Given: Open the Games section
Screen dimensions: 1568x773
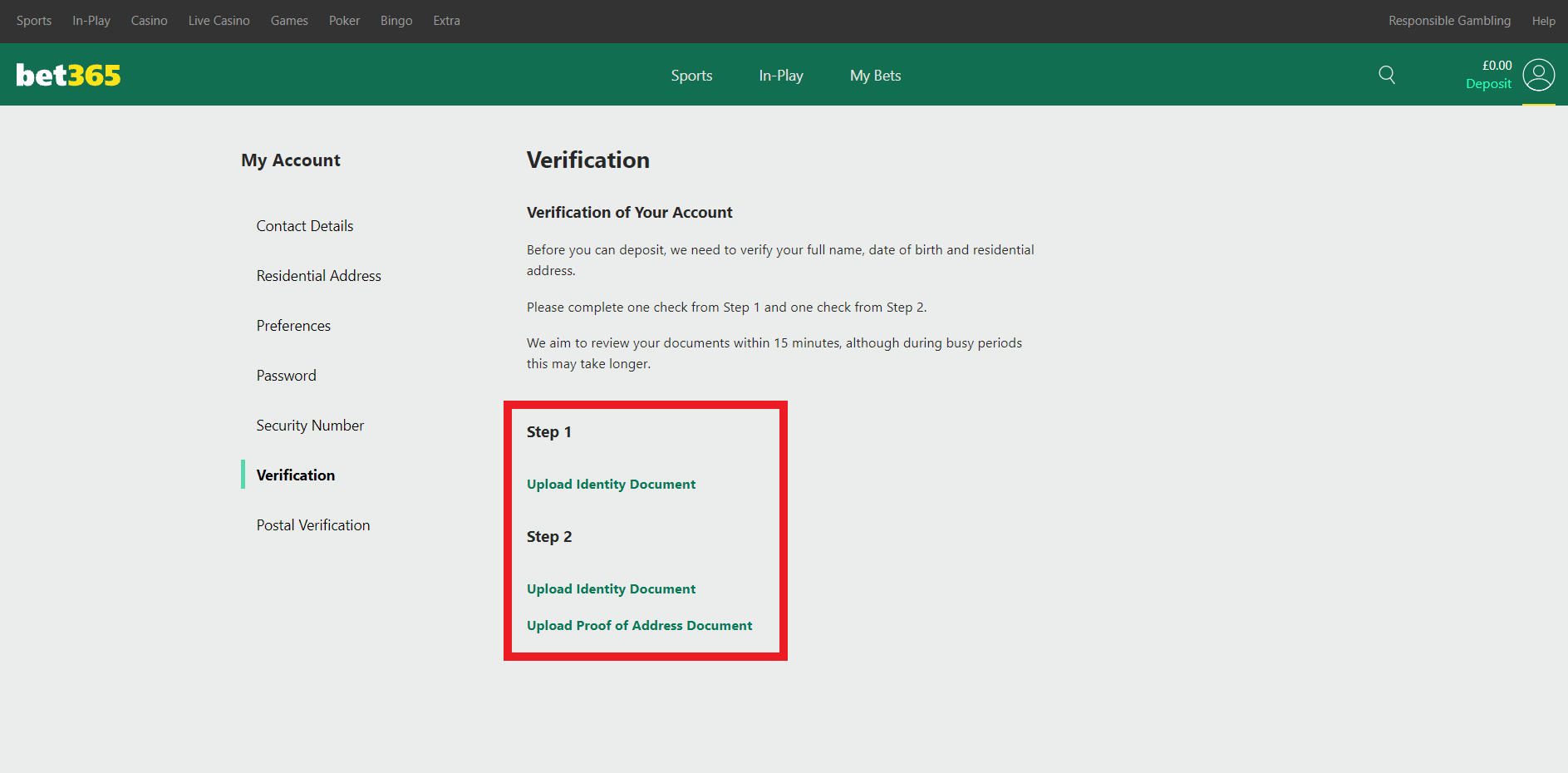Looking at the screenshot, I should point(289,21).
